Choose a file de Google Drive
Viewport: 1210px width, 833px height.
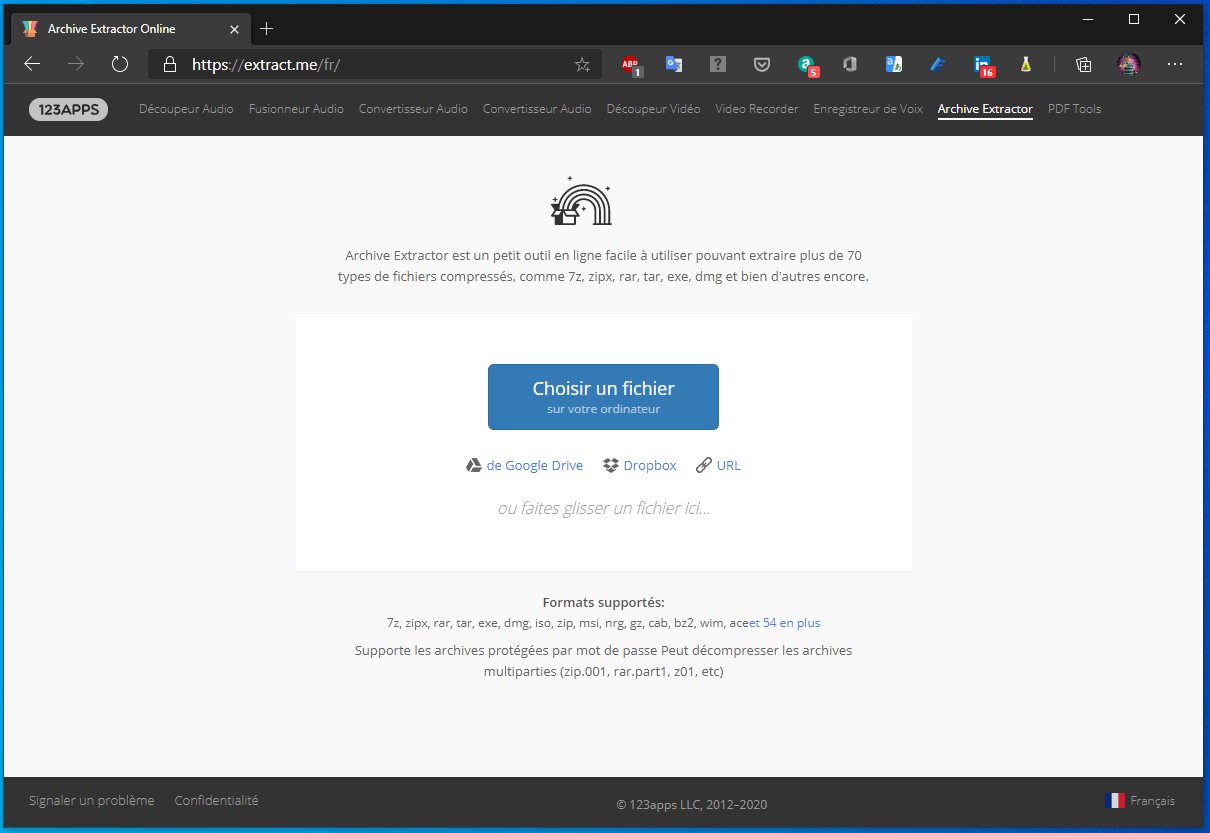tap(534, 465)
